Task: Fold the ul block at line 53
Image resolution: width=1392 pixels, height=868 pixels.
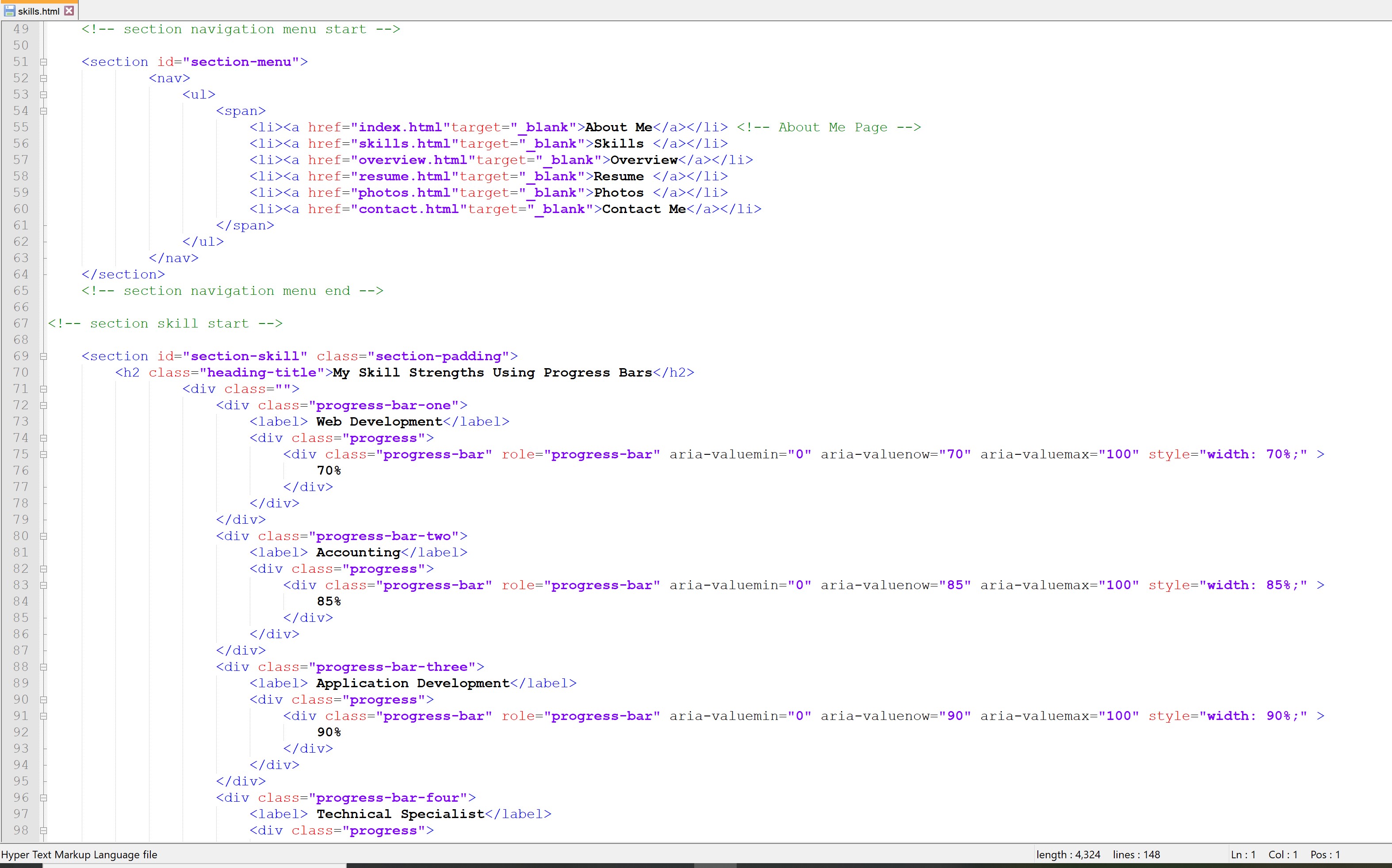Action: [44, 95]
